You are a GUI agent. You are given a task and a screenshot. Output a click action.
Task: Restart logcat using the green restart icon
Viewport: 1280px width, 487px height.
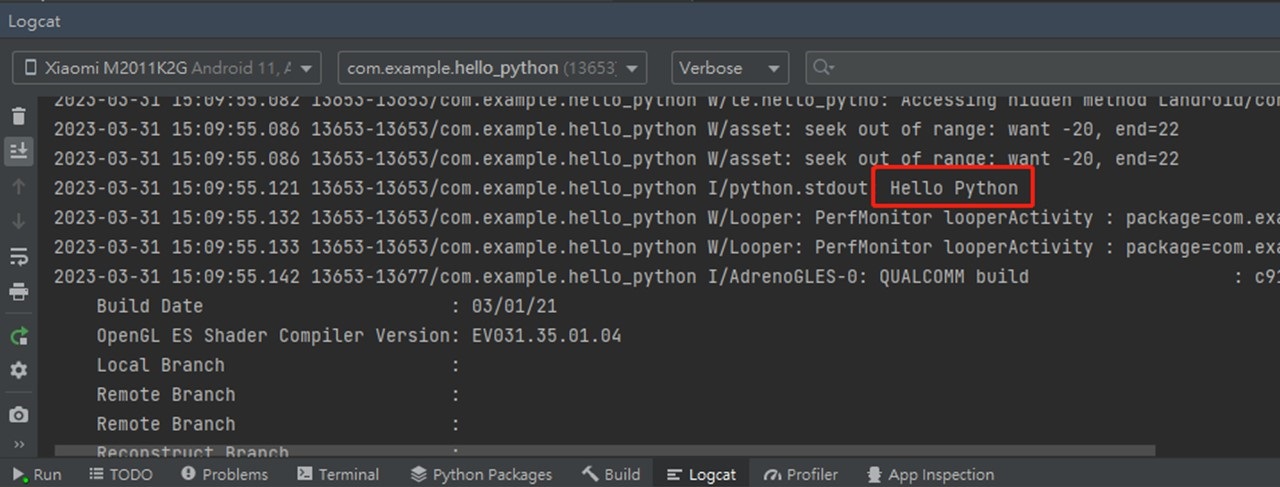pos(19,337)
